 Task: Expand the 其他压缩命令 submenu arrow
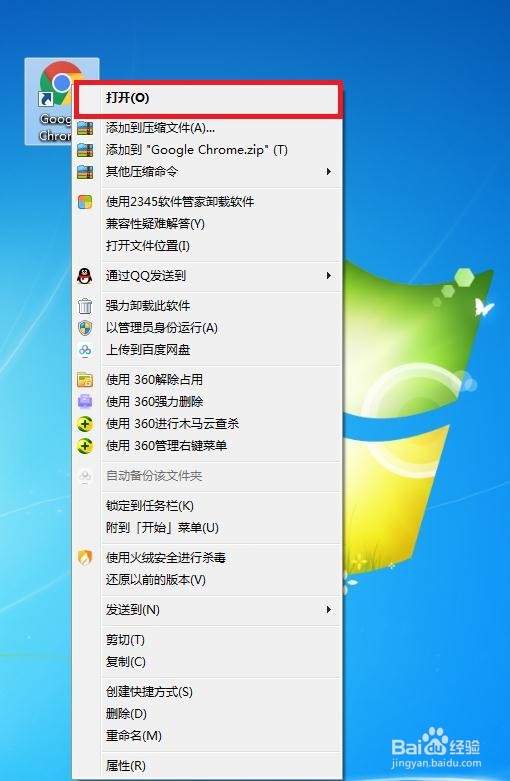(328, 172)
